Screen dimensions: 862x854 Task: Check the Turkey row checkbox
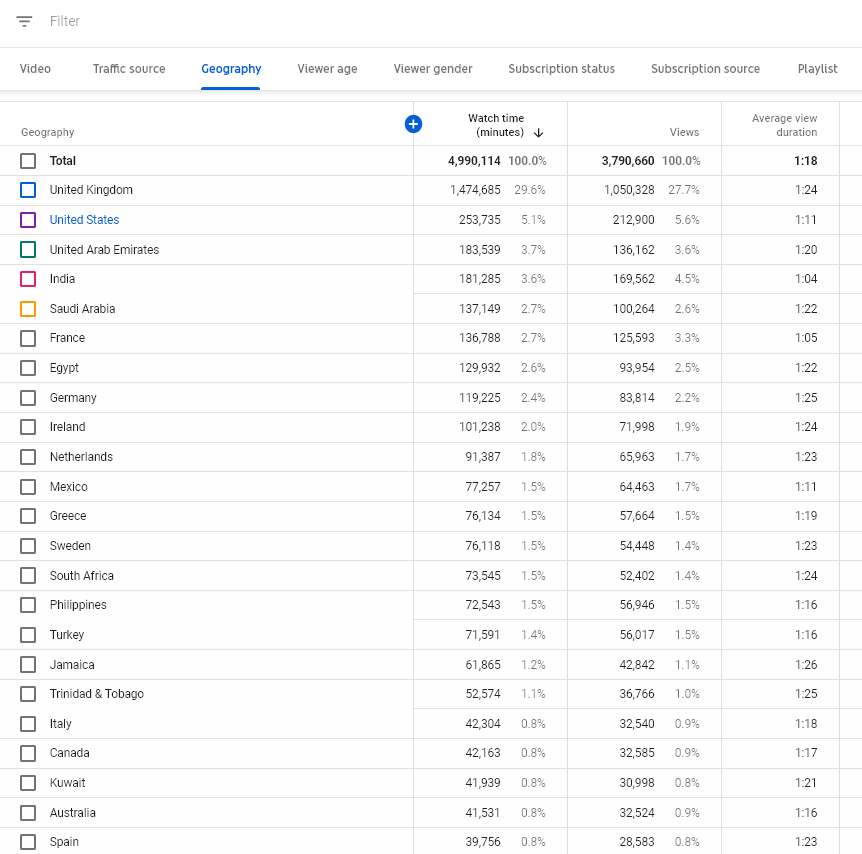pos(28,635)
